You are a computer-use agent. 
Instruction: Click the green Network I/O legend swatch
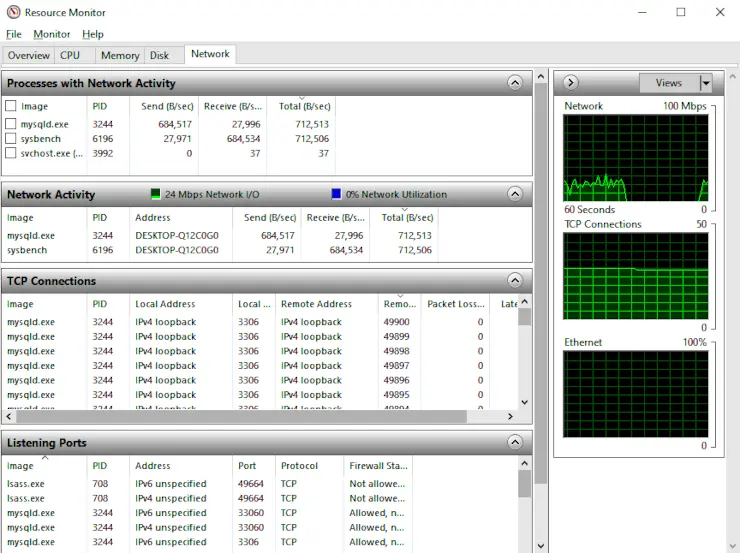coord(156,195)
